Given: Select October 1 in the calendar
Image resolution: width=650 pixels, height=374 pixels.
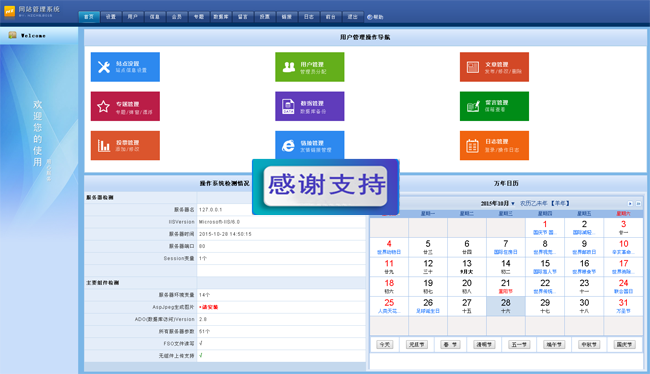Looking at the screenshot, I should (545, 228).
